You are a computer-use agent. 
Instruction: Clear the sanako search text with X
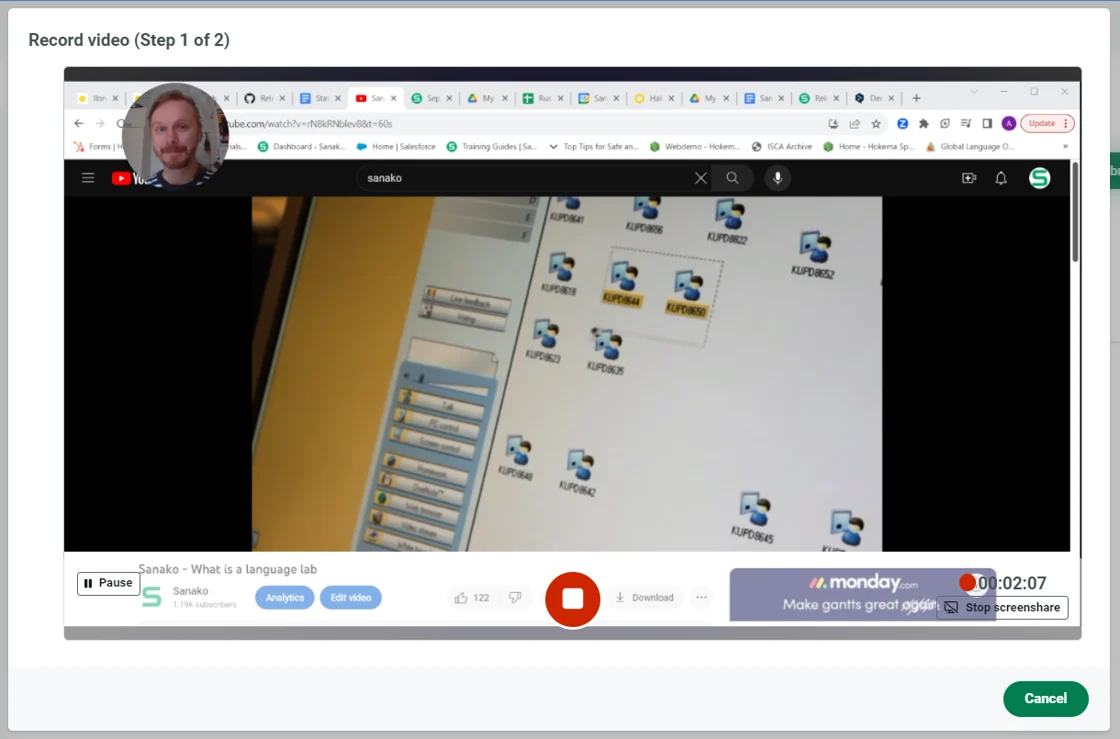pos(700,178)
